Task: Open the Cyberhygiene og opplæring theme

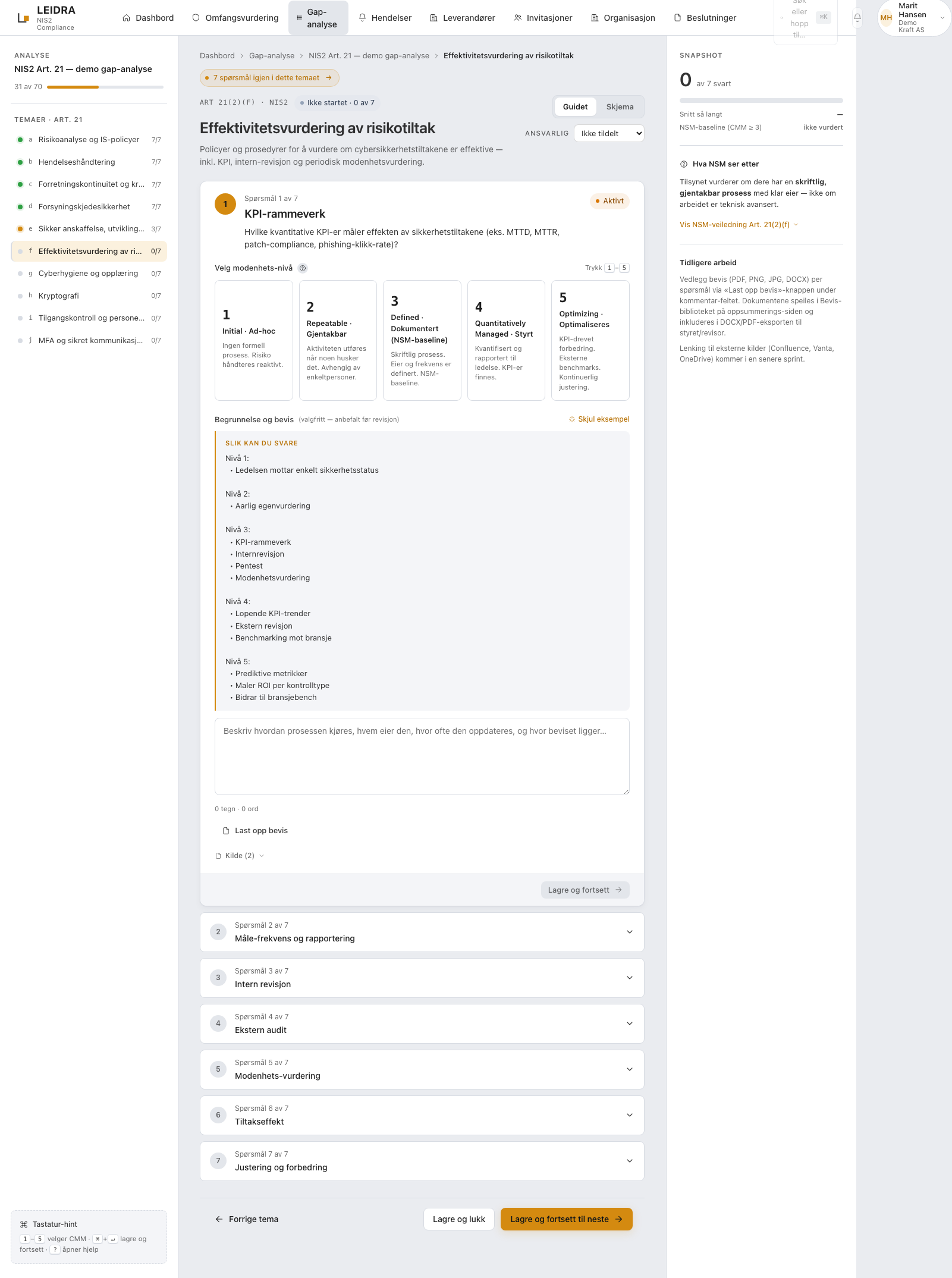Action: coord(89,274)
